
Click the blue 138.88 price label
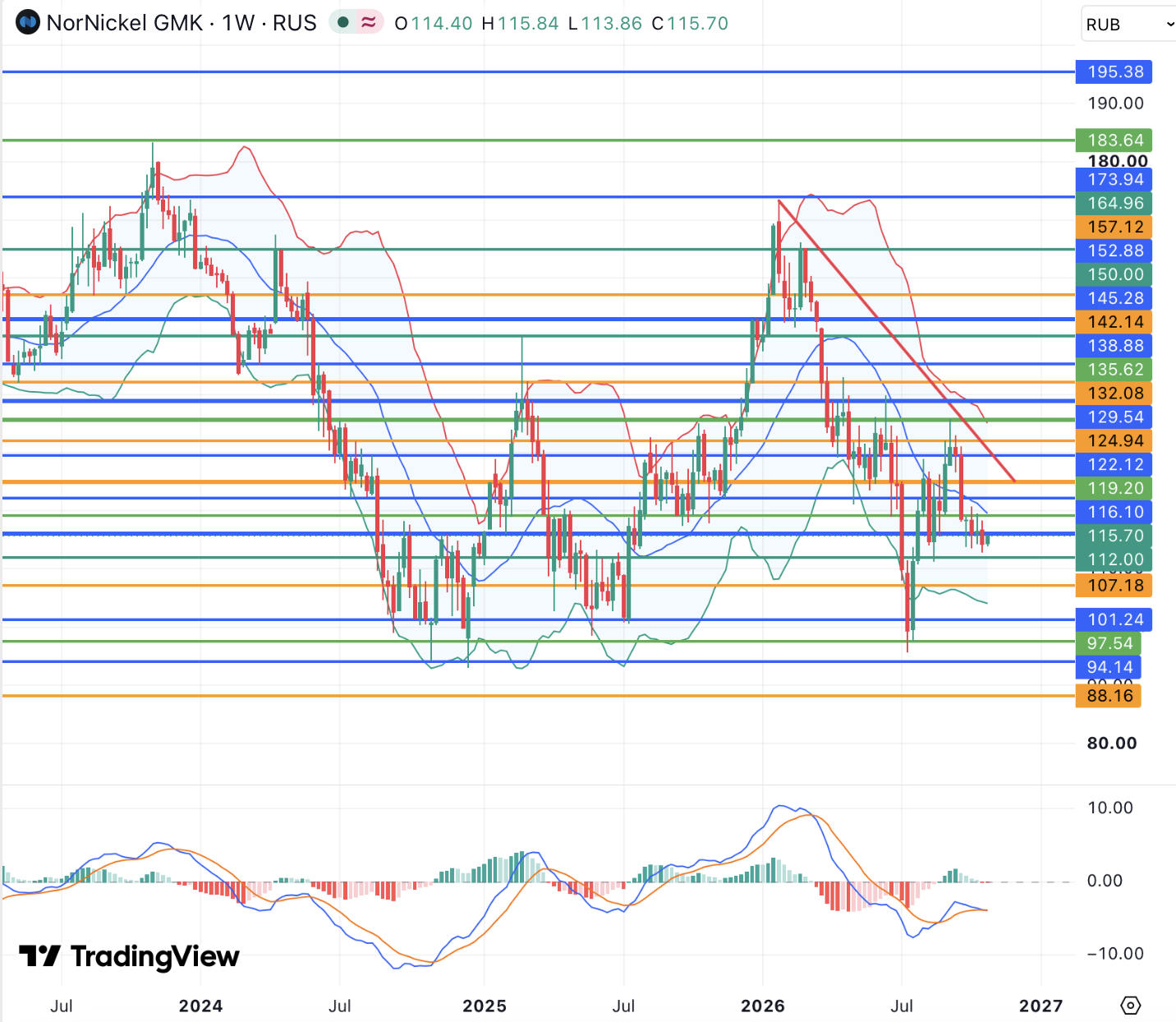point(1114,346)
